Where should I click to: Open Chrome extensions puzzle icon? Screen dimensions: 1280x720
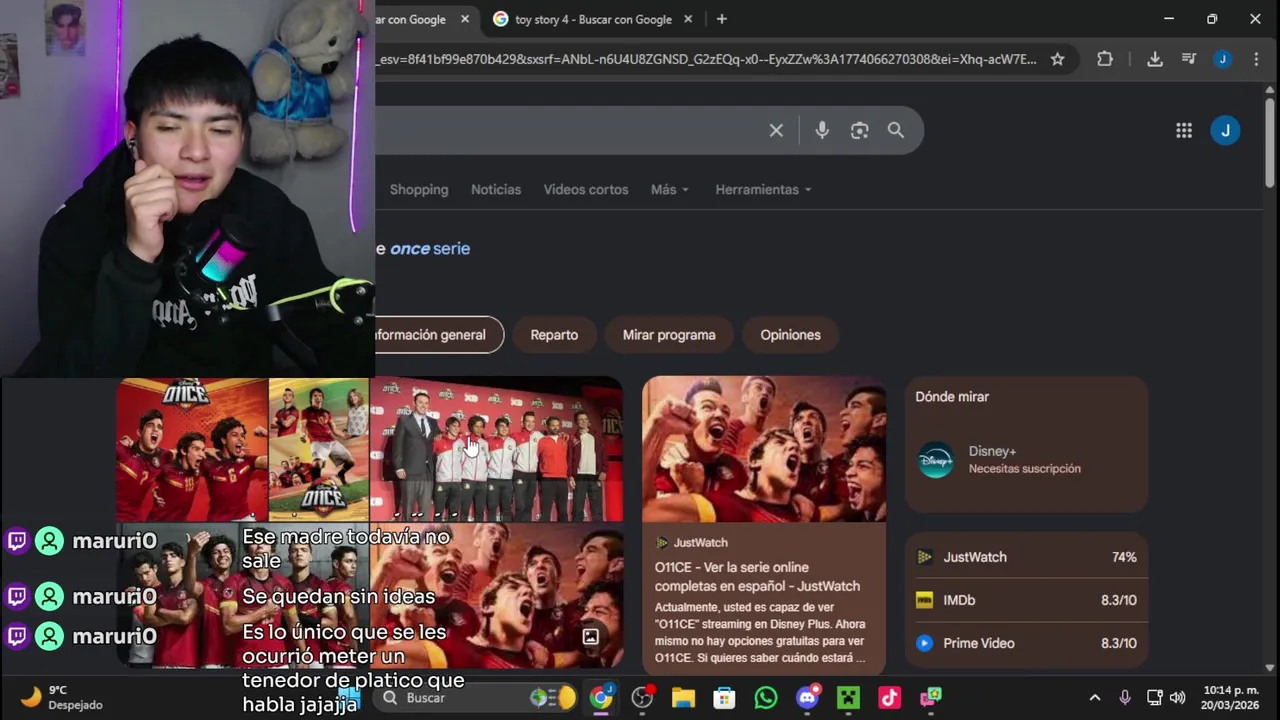point(1105,59)
